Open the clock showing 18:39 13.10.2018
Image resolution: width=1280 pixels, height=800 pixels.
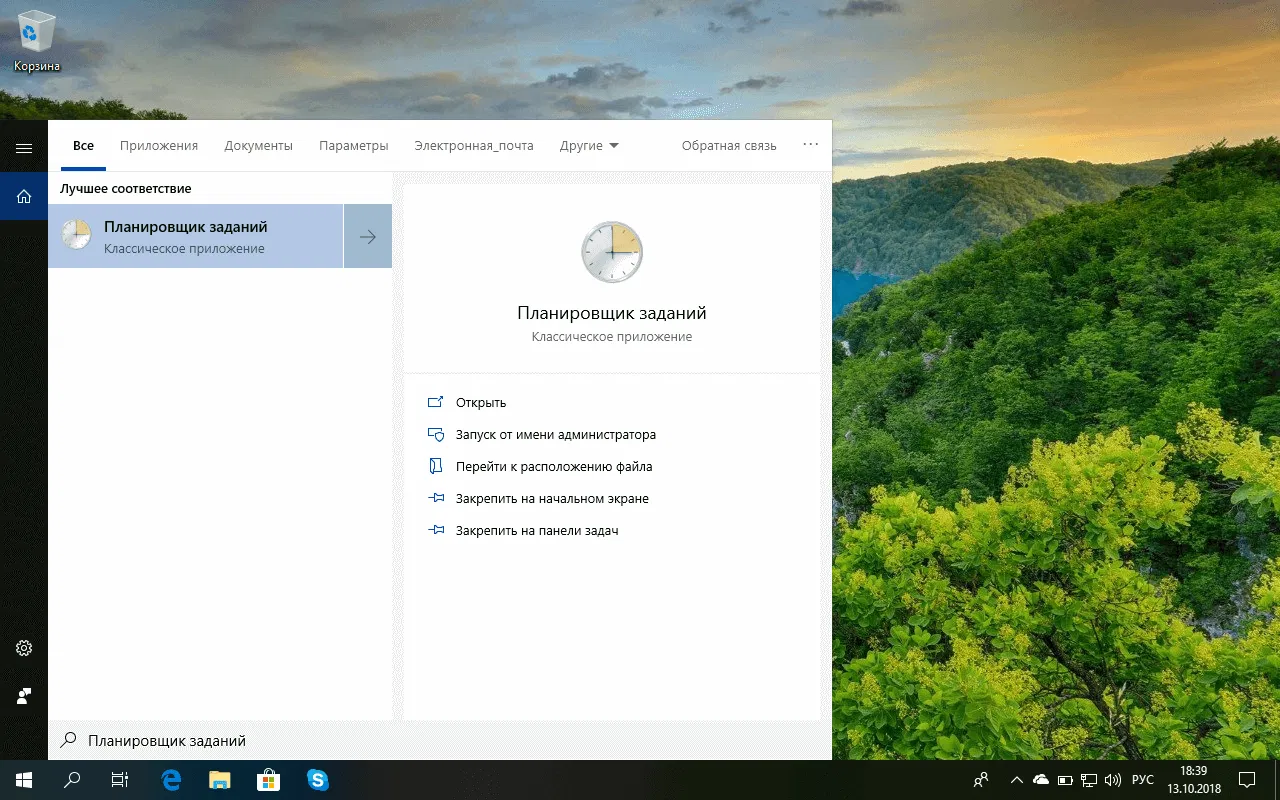pyautogui.click(x=1193, y=780)
